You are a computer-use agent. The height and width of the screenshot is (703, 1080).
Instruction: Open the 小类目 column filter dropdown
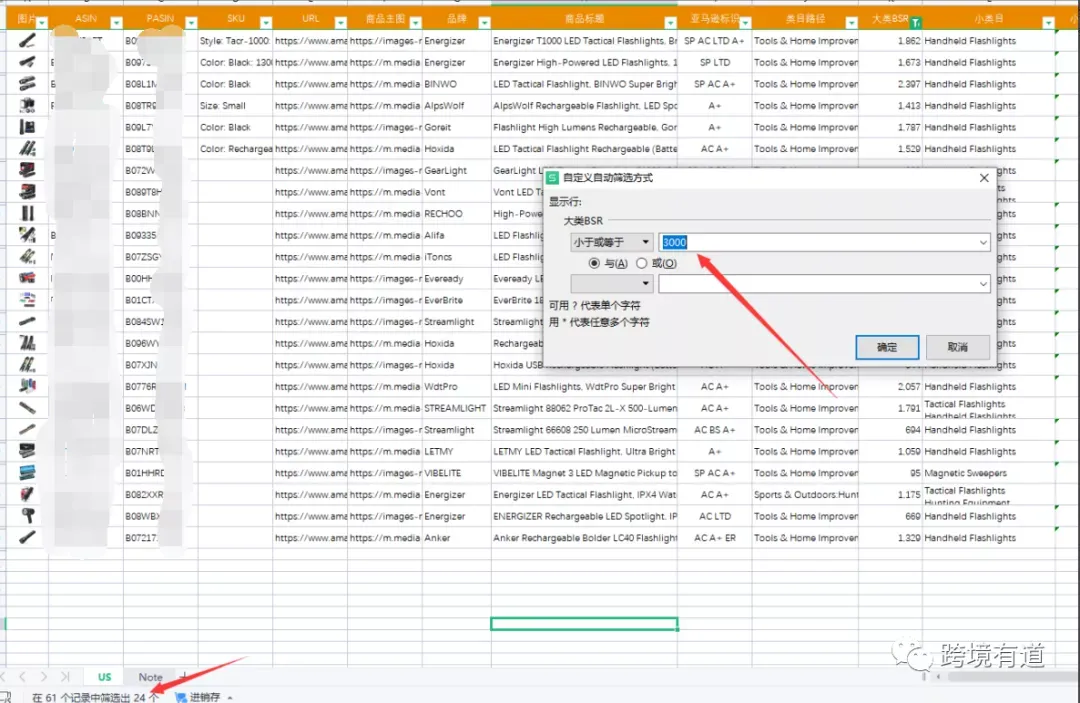(1048, 23)
